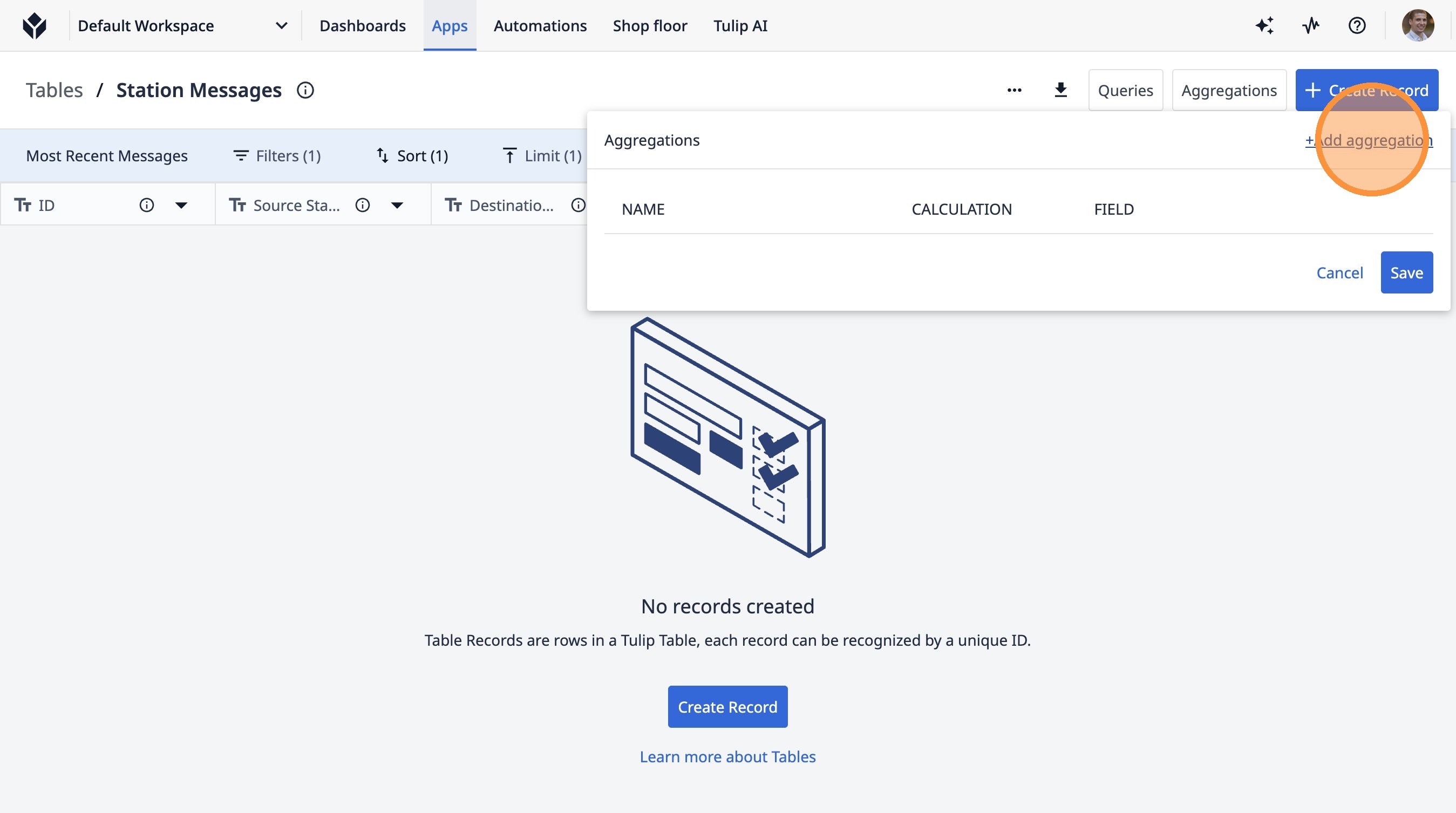The width and height of the screenshot is (1456, 813).
Task: Click info icon beside Station Messages title
Action: point(305,91)
